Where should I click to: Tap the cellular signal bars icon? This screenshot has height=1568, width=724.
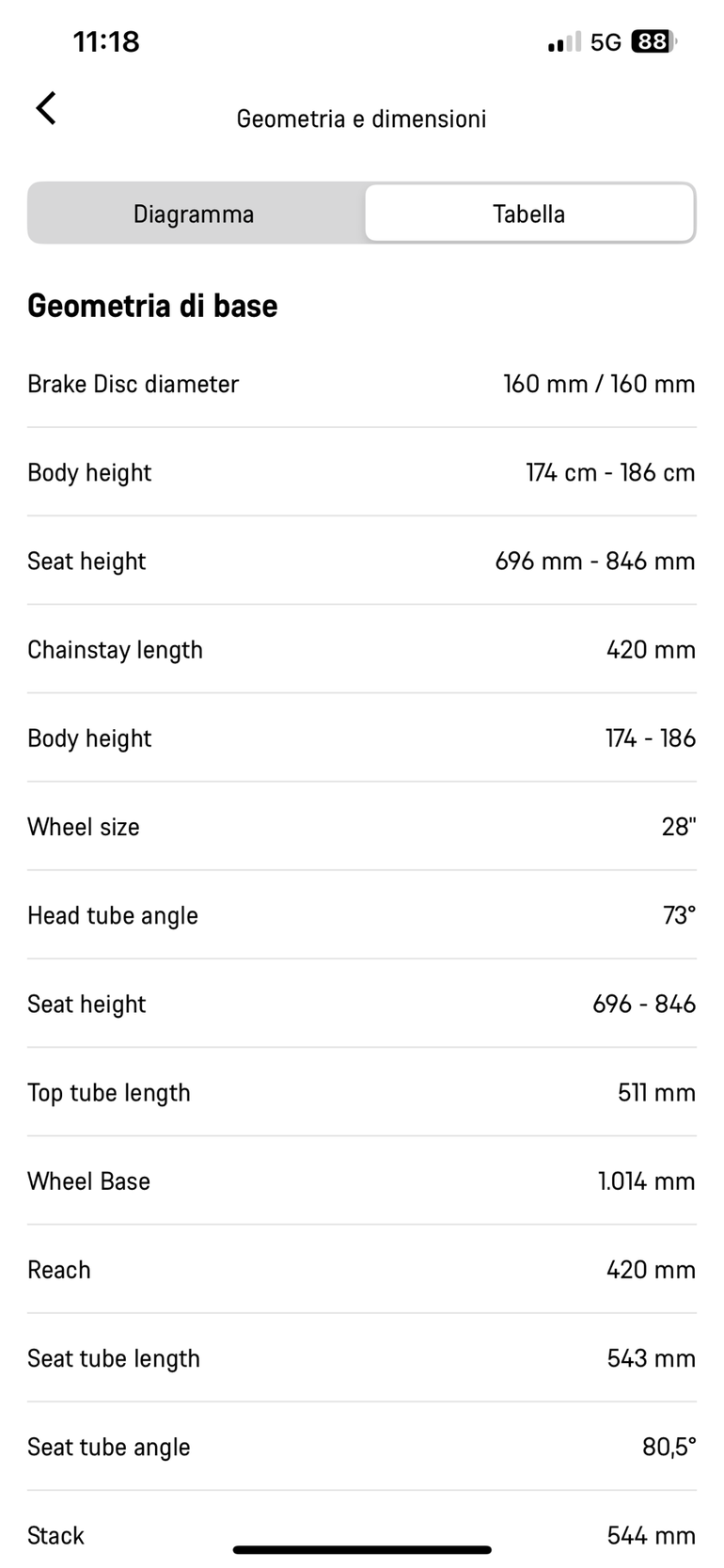pyautogui.click(x=564, y=42)
